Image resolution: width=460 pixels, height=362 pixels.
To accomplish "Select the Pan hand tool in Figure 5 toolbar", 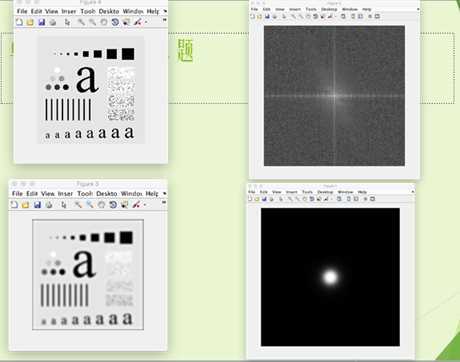I will pyautogui.click(x=101, y=205).
